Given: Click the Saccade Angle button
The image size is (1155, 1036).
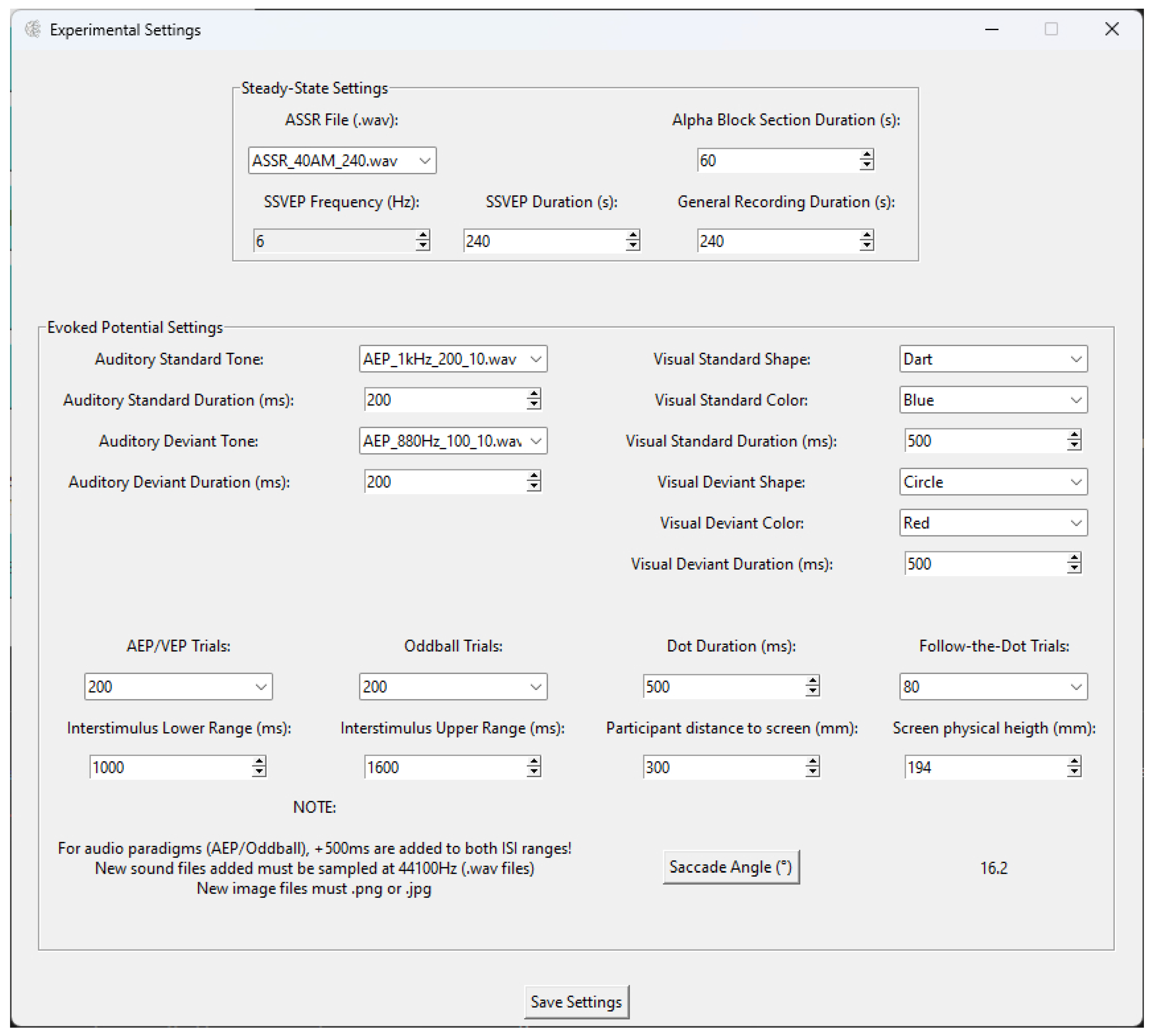Looking at the screenshot, I should click(x=730, y=867).
